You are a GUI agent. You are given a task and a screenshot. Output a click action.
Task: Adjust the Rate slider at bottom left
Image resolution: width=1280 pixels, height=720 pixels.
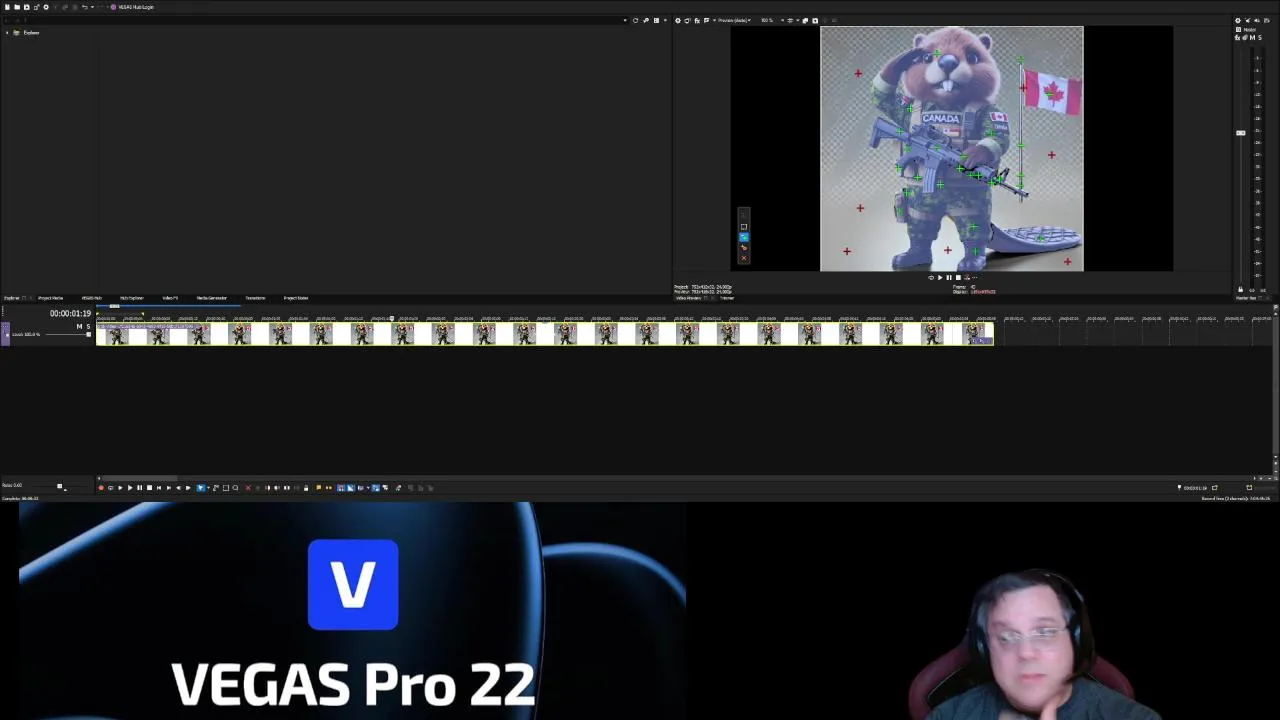(x=60, y=487)
